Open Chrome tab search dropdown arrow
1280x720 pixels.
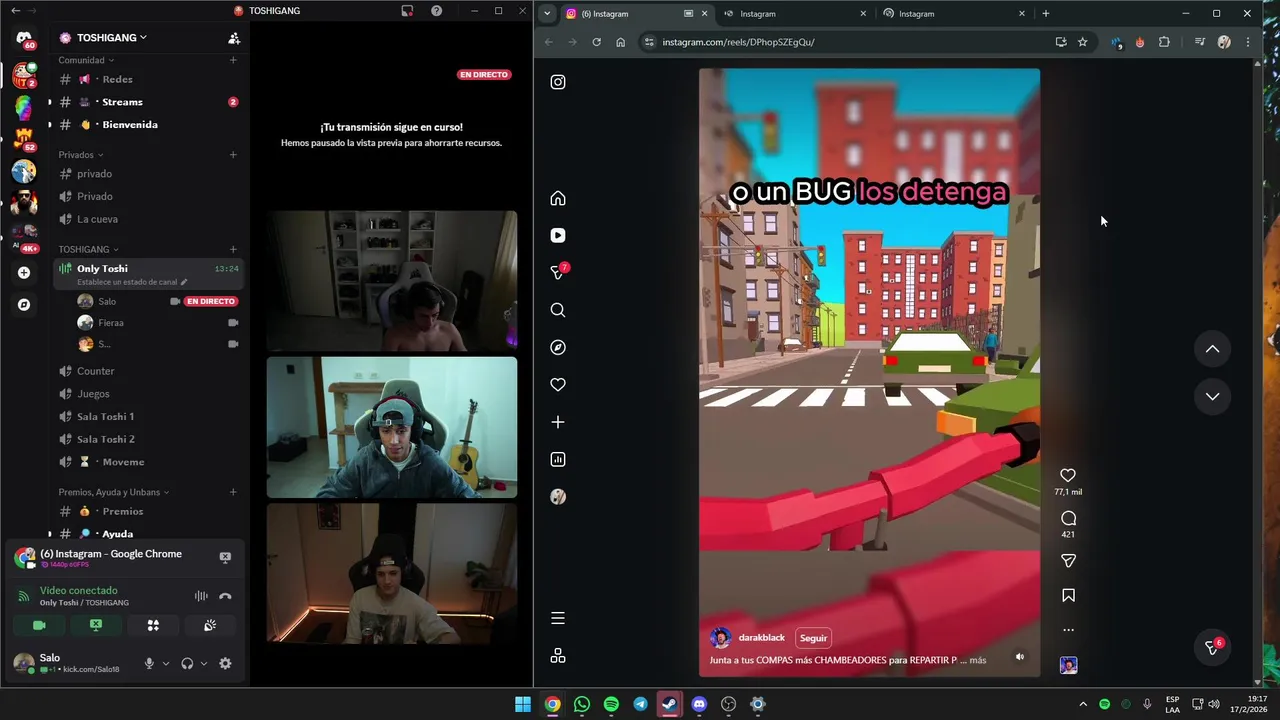[x=547, y=14]
